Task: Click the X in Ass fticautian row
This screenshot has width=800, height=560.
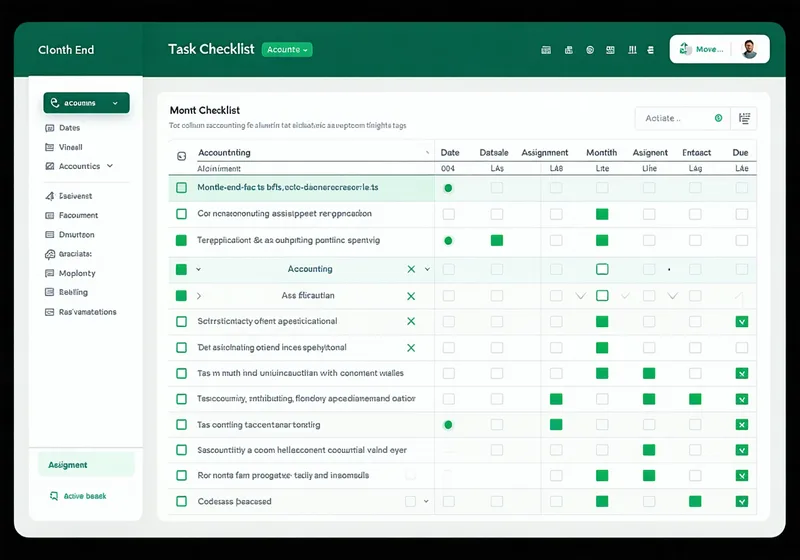Action: coord(411,296)
